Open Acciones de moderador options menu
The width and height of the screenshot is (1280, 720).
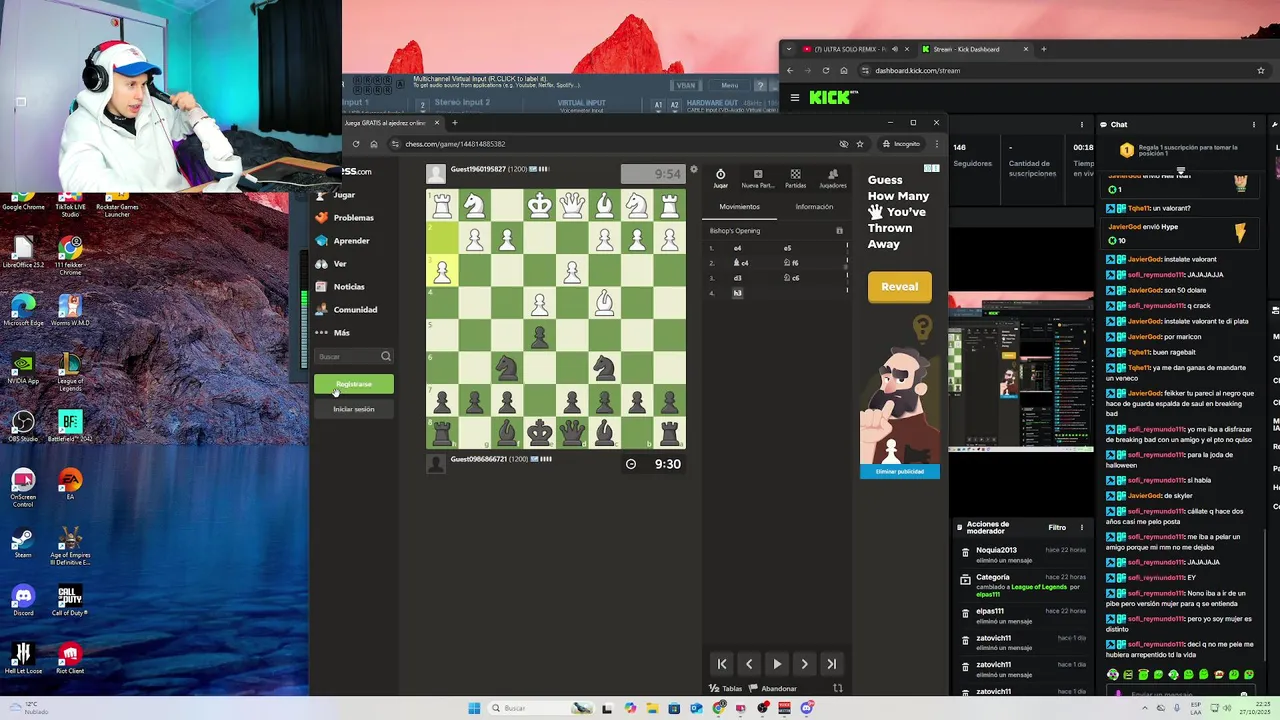[1081, 527]
